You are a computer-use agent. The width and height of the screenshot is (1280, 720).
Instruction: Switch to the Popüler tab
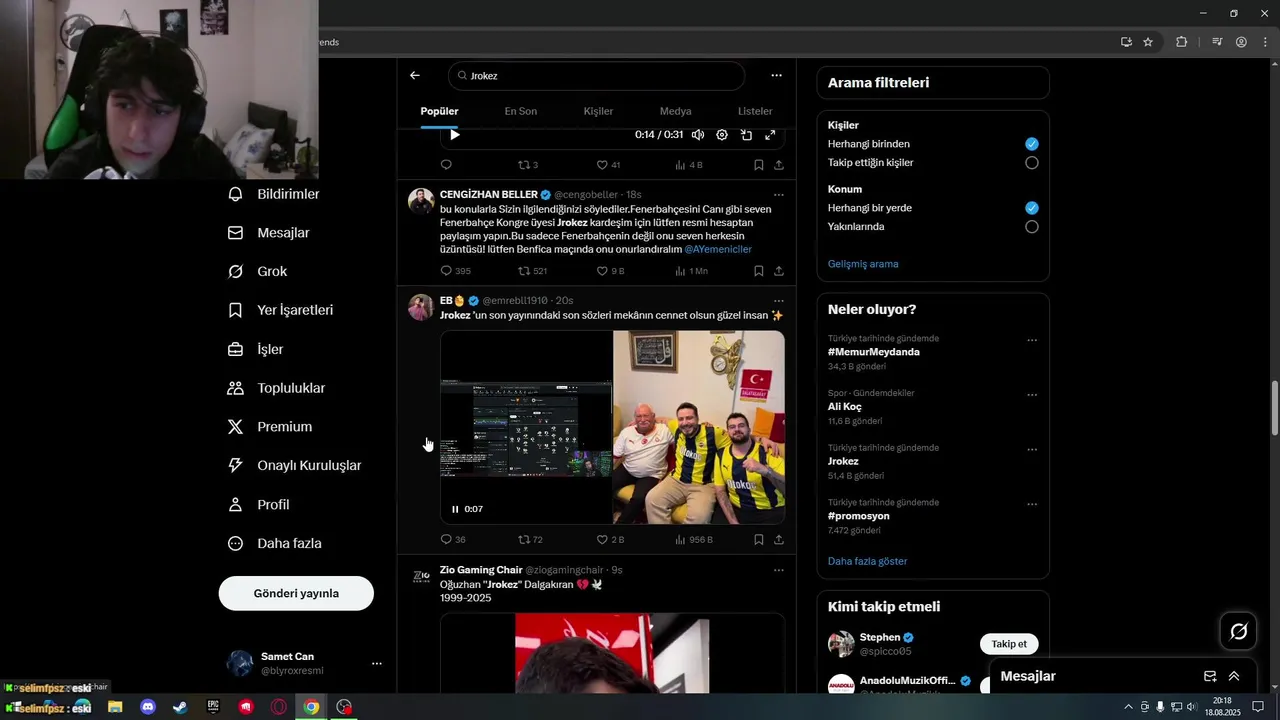click(x=439, y=111)
